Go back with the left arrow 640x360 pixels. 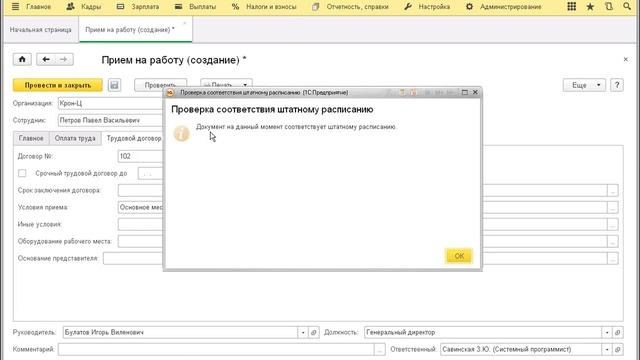(x=46, y=60)
